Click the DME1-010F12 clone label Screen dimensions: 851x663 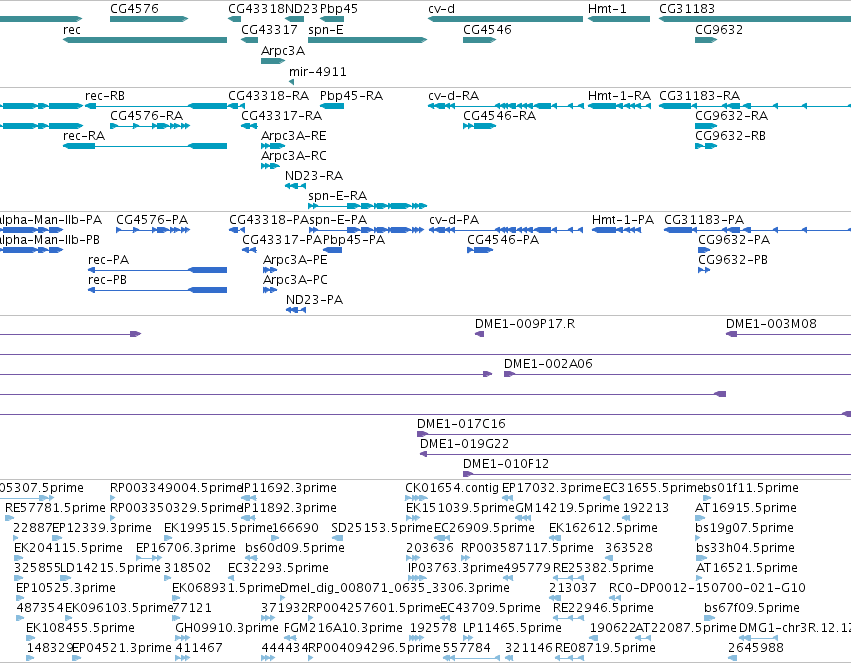point(506,464)
